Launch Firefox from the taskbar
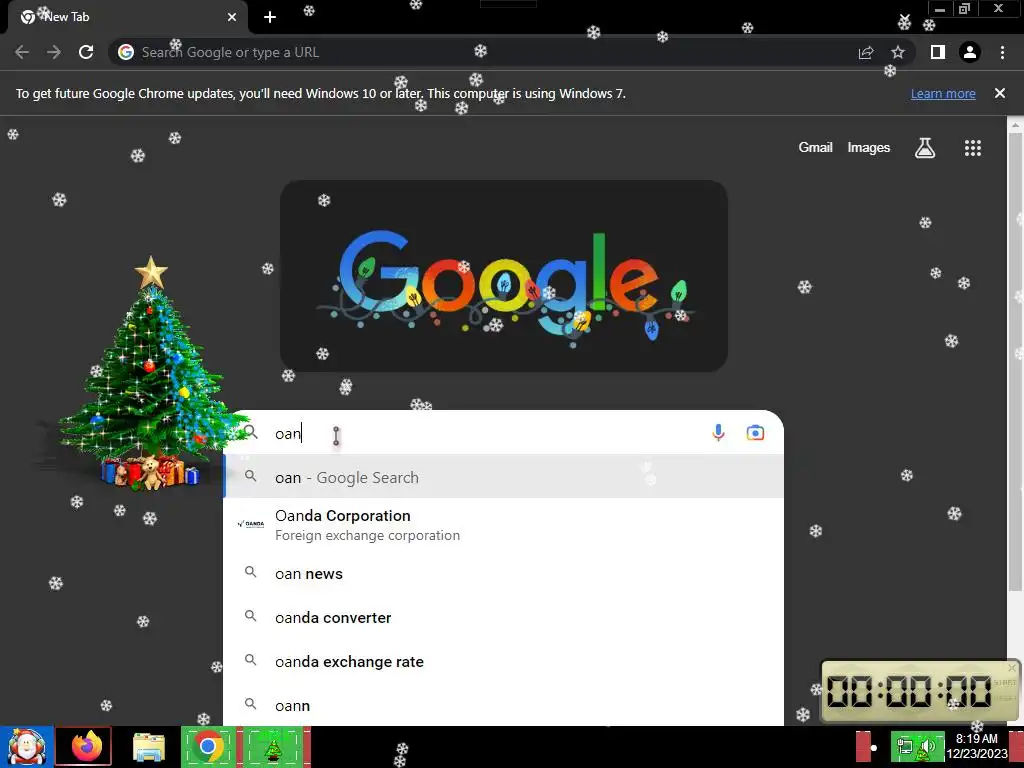 point(84,746)
